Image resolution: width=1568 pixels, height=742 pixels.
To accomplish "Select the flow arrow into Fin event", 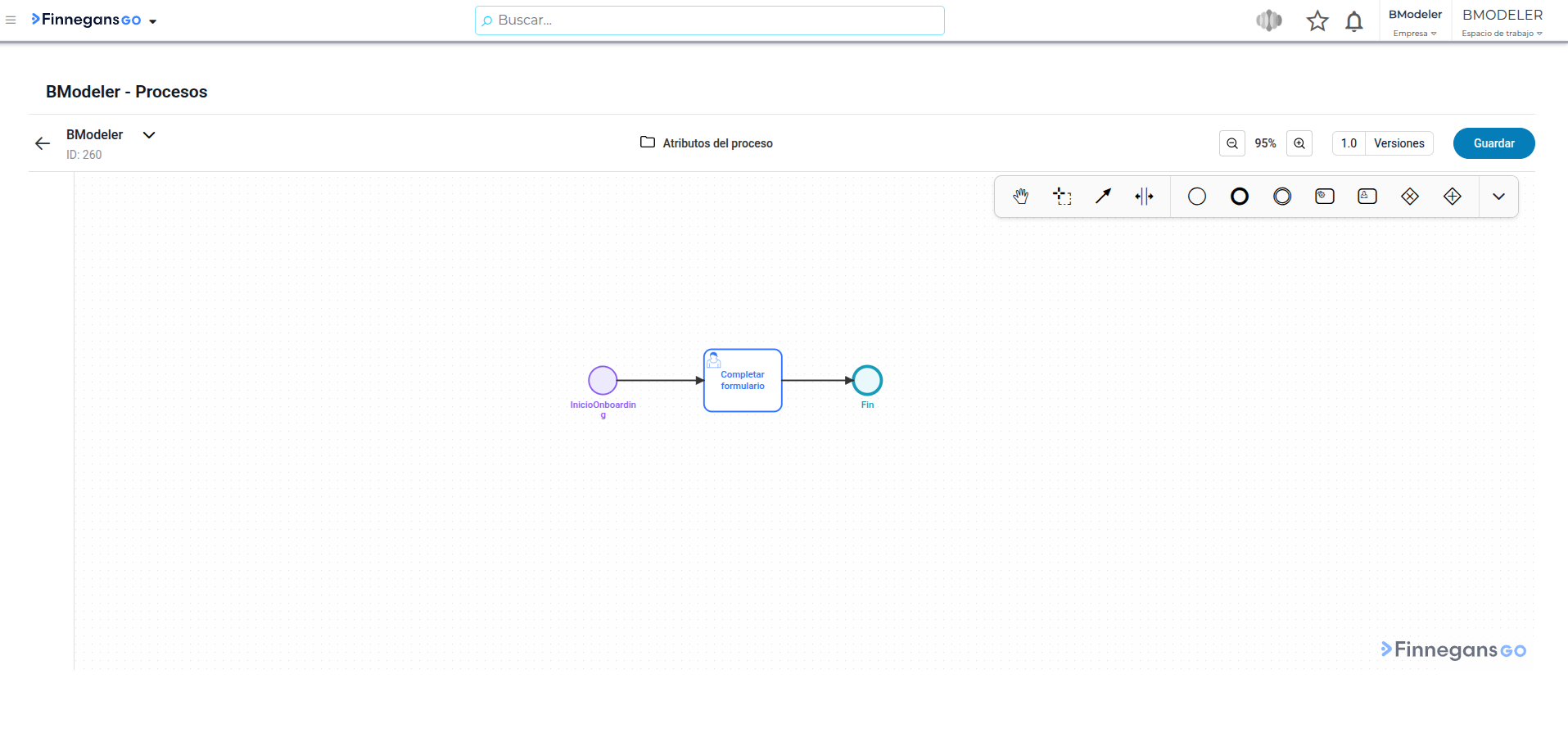I will [817, 381].
